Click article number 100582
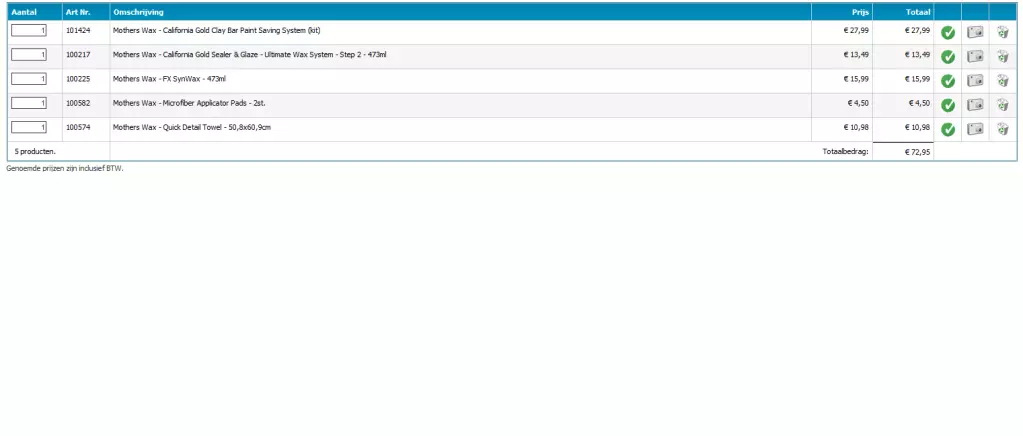The height and width of the screenshot is (436, 1023). tap(78, 103)
